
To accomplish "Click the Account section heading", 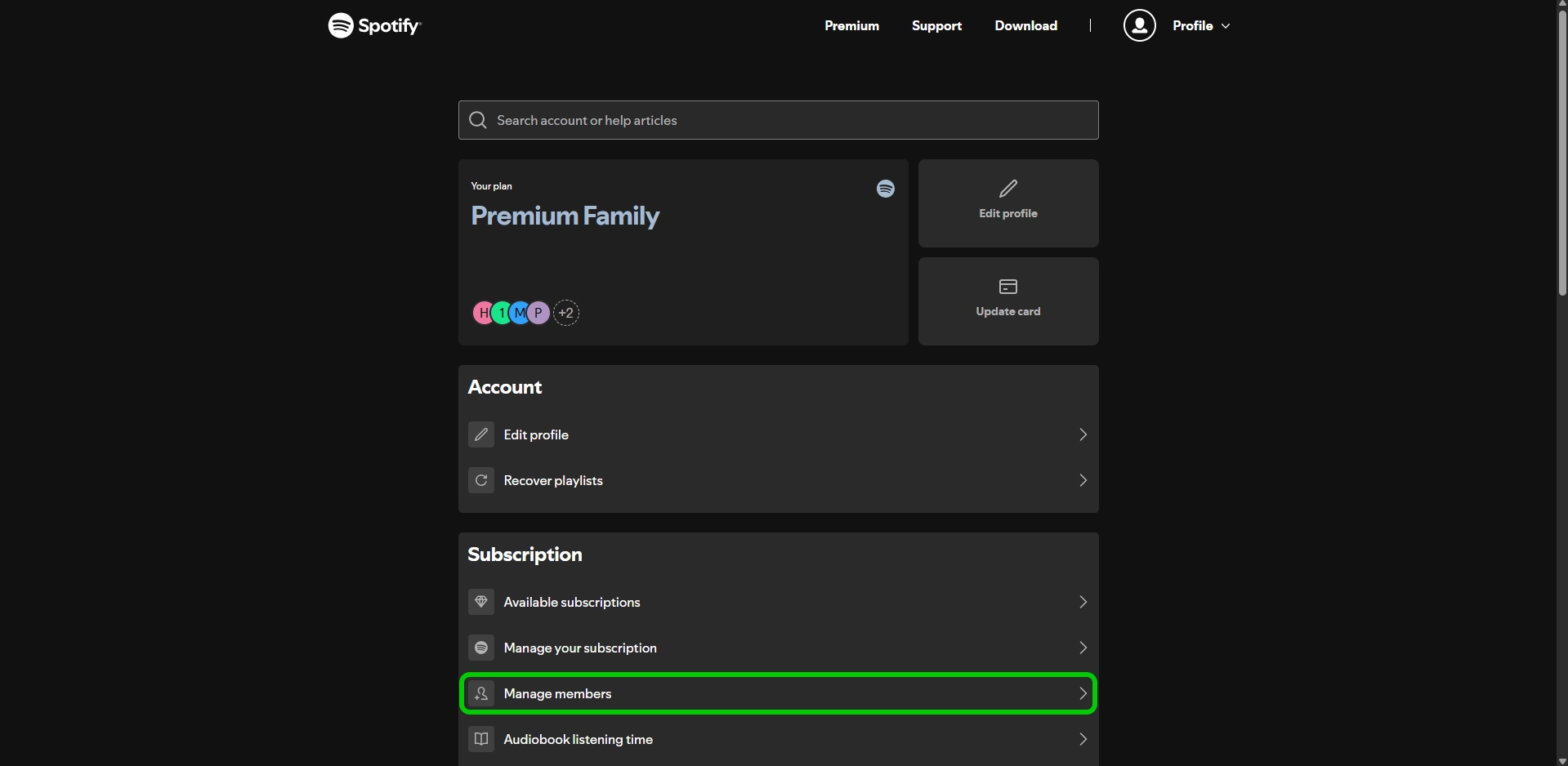I will [x=505, y=387].
